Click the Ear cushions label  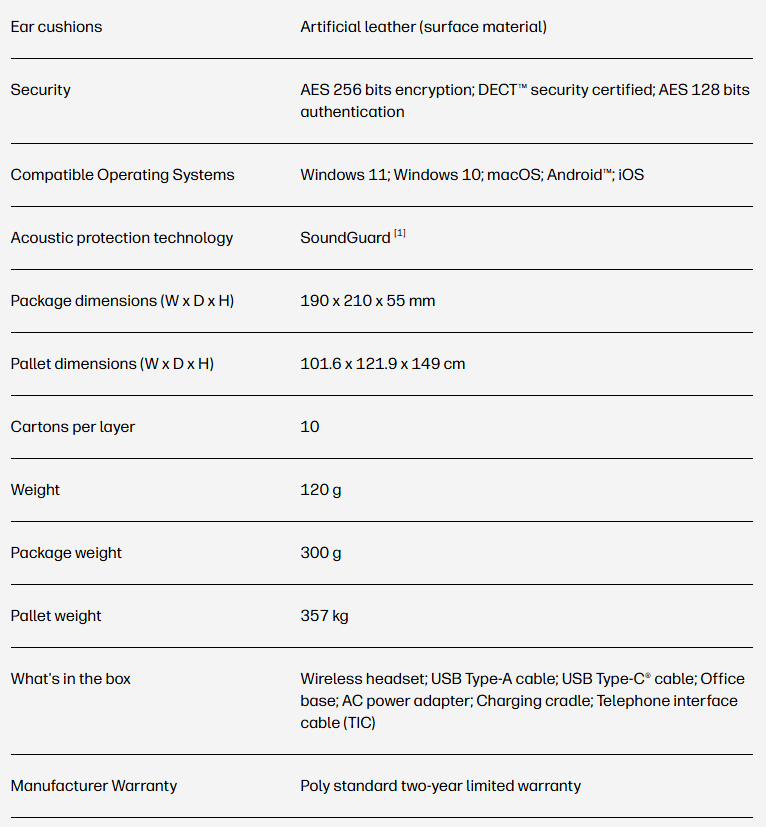pyautogui.click(x=56, y=27)
